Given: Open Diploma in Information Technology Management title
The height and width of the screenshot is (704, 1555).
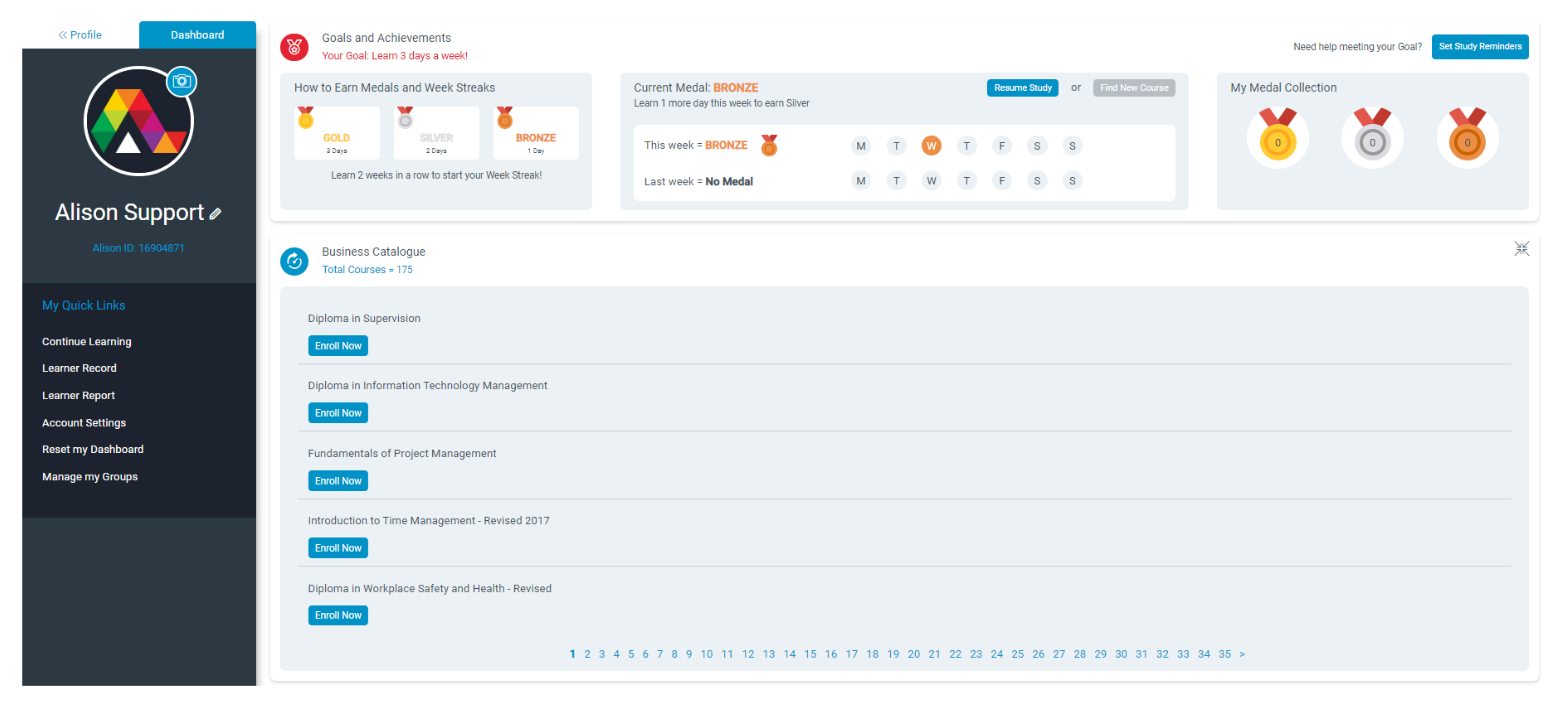Looking at the screenshot, I should point(428,385).
